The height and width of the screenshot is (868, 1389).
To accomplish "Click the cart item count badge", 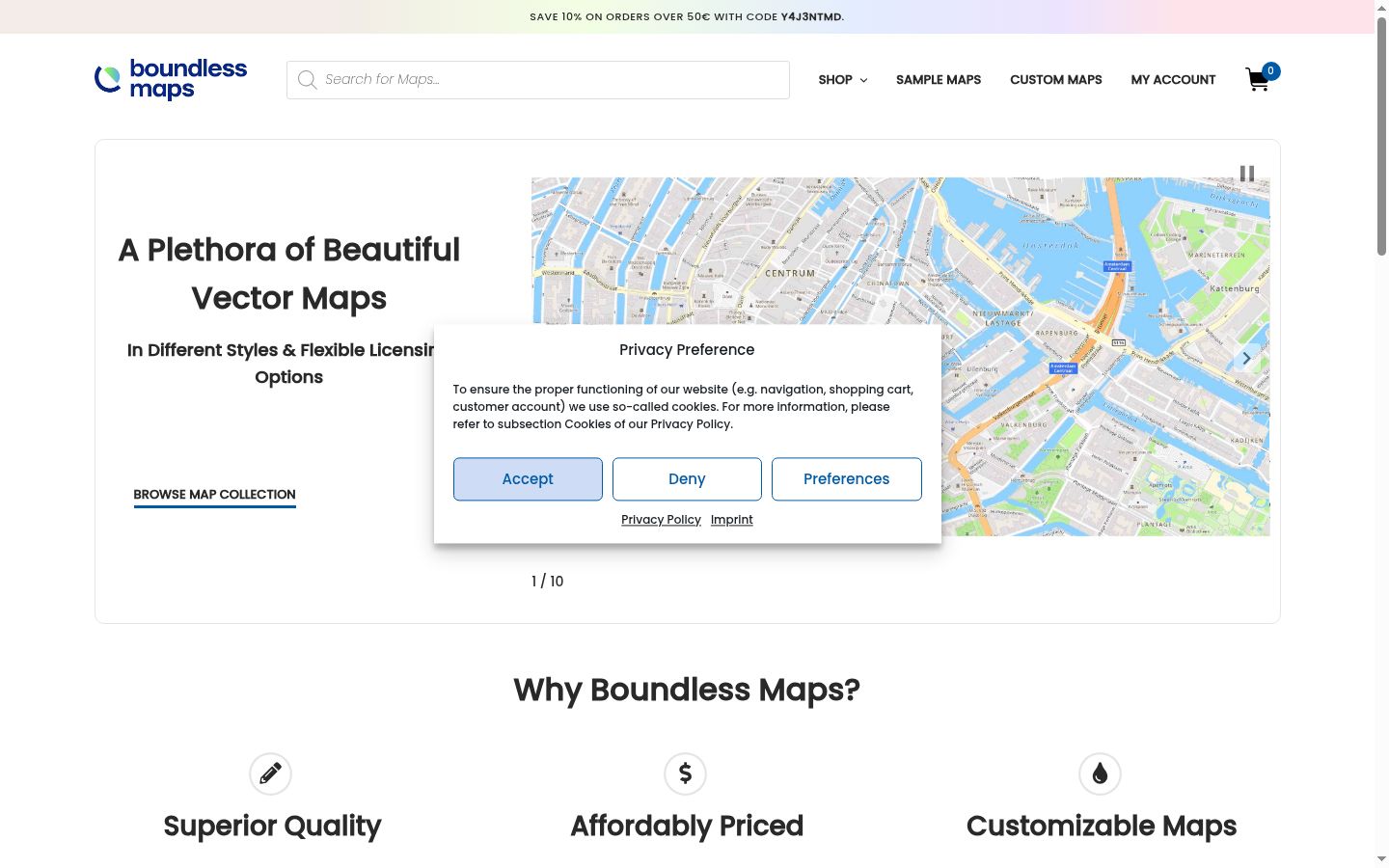I will click(1271, 70).
